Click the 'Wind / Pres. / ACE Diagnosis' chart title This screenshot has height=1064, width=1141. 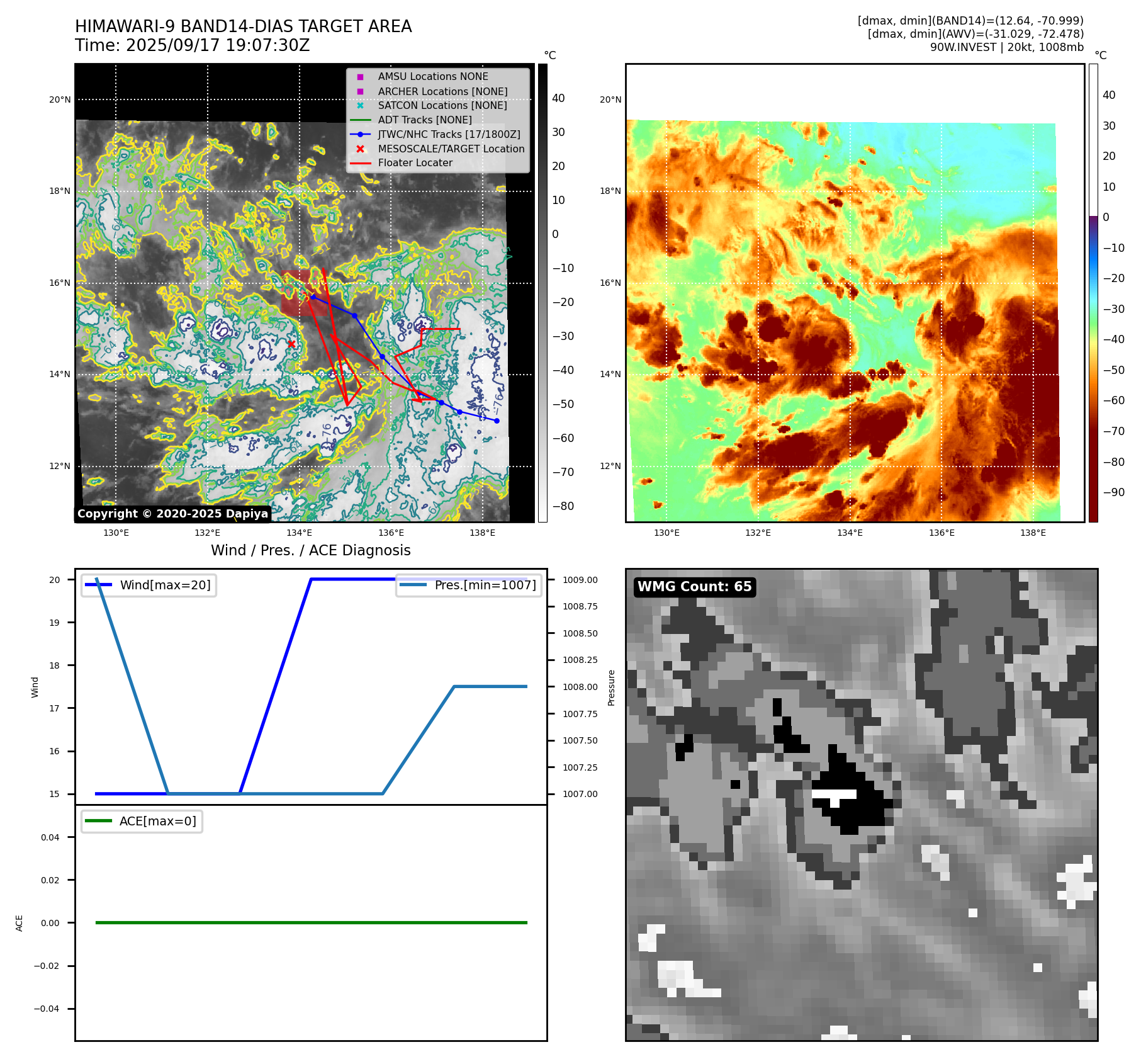311,550
